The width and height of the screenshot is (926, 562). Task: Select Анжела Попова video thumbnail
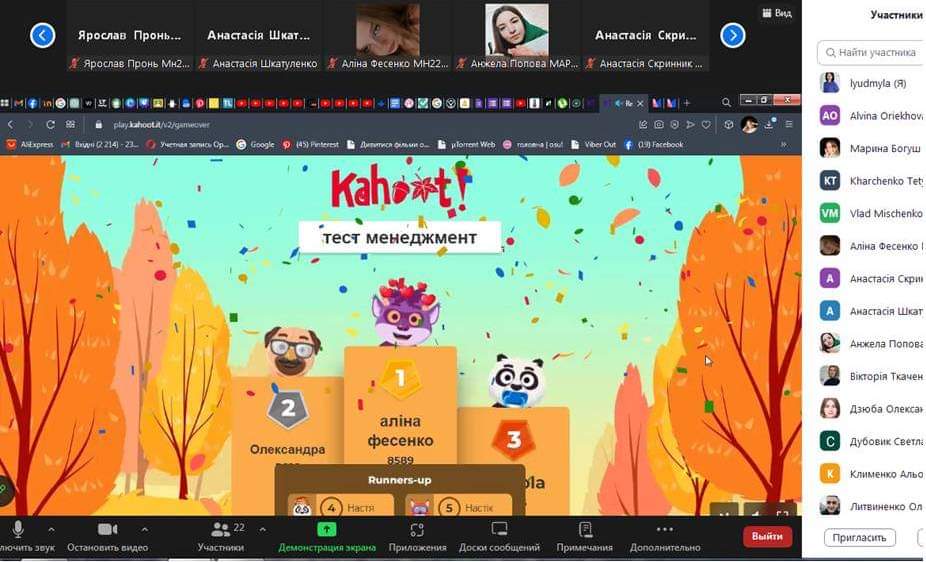tap(517, 36)
